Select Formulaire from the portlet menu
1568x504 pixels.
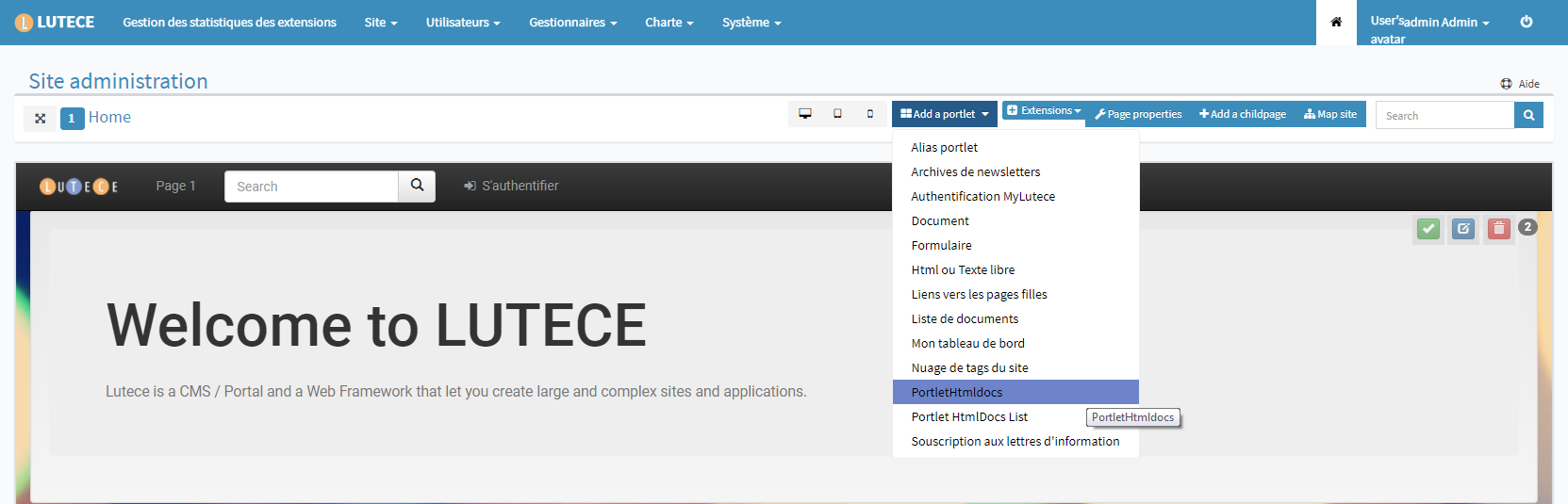pyautogui.click(x=941, y=245)
